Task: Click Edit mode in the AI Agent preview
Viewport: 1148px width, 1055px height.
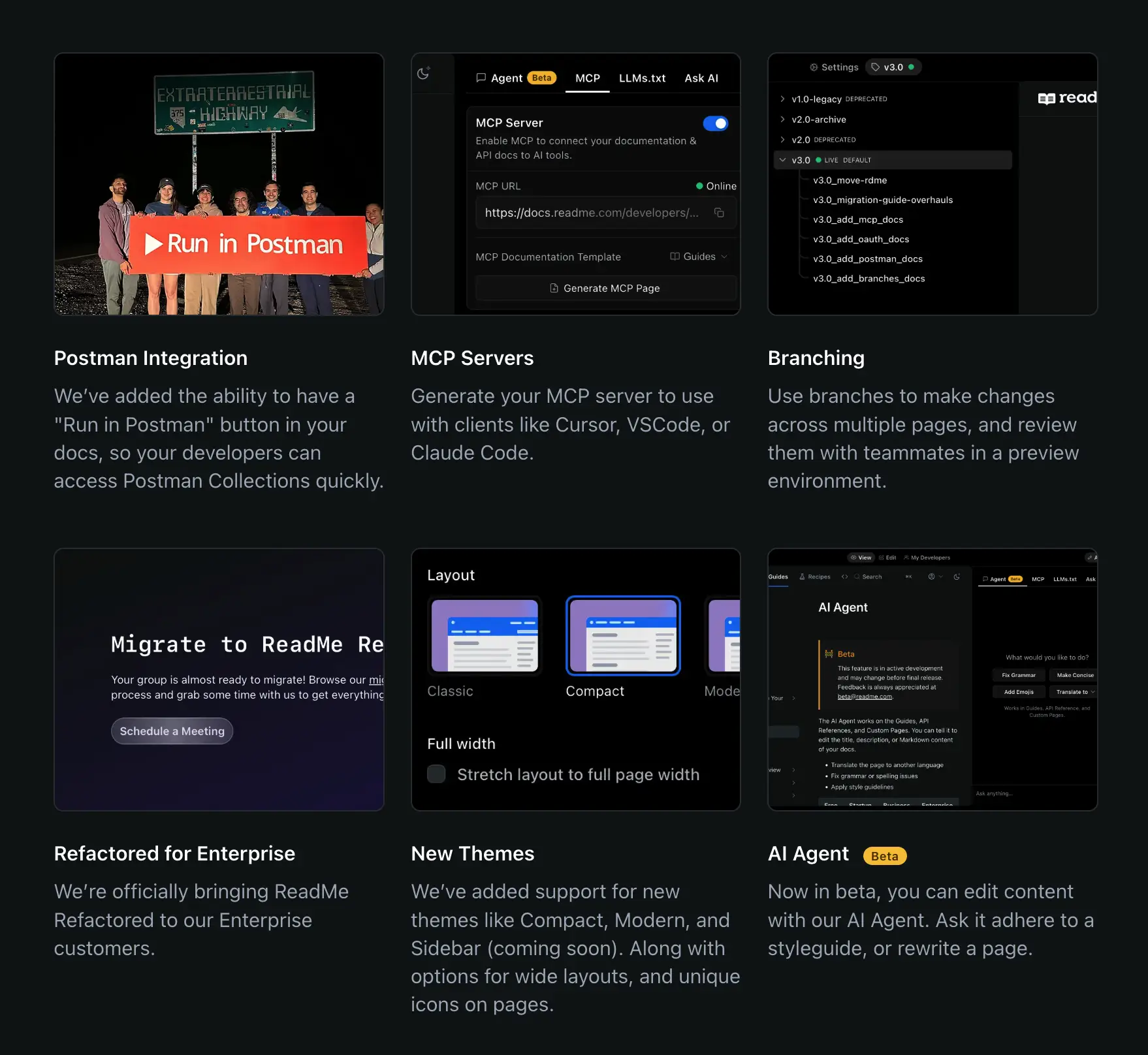Action: 887,558
